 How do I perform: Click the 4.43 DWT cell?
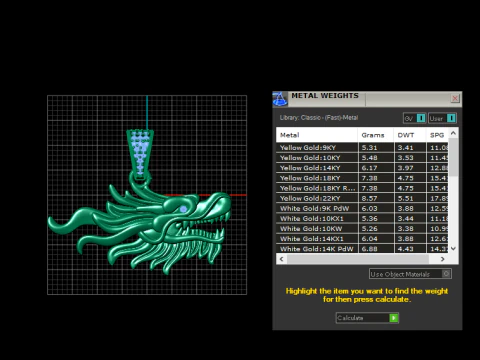tap(410, 249)
